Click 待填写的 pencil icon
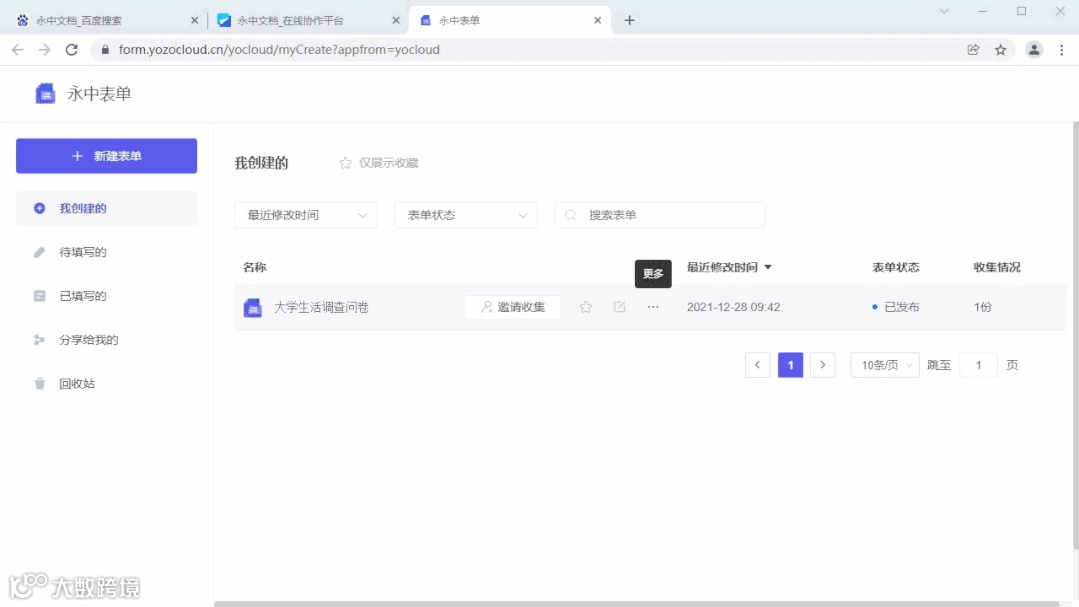The height and width of the screenshot is (607, 1079). tap(39, 252)
